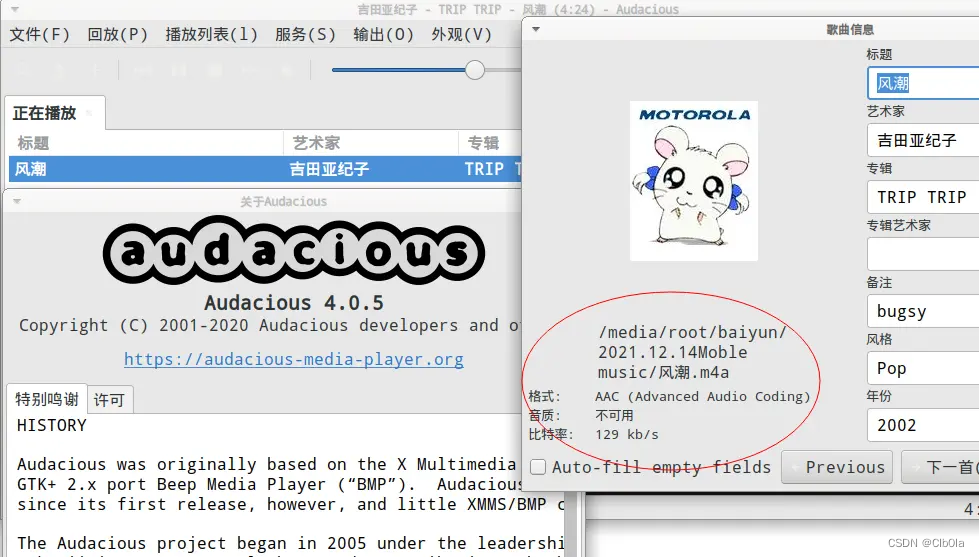Click the 标题 field containing 风潮
Image resolution: width=979 pixels, height=557 pixels.
tap(923, 84)
